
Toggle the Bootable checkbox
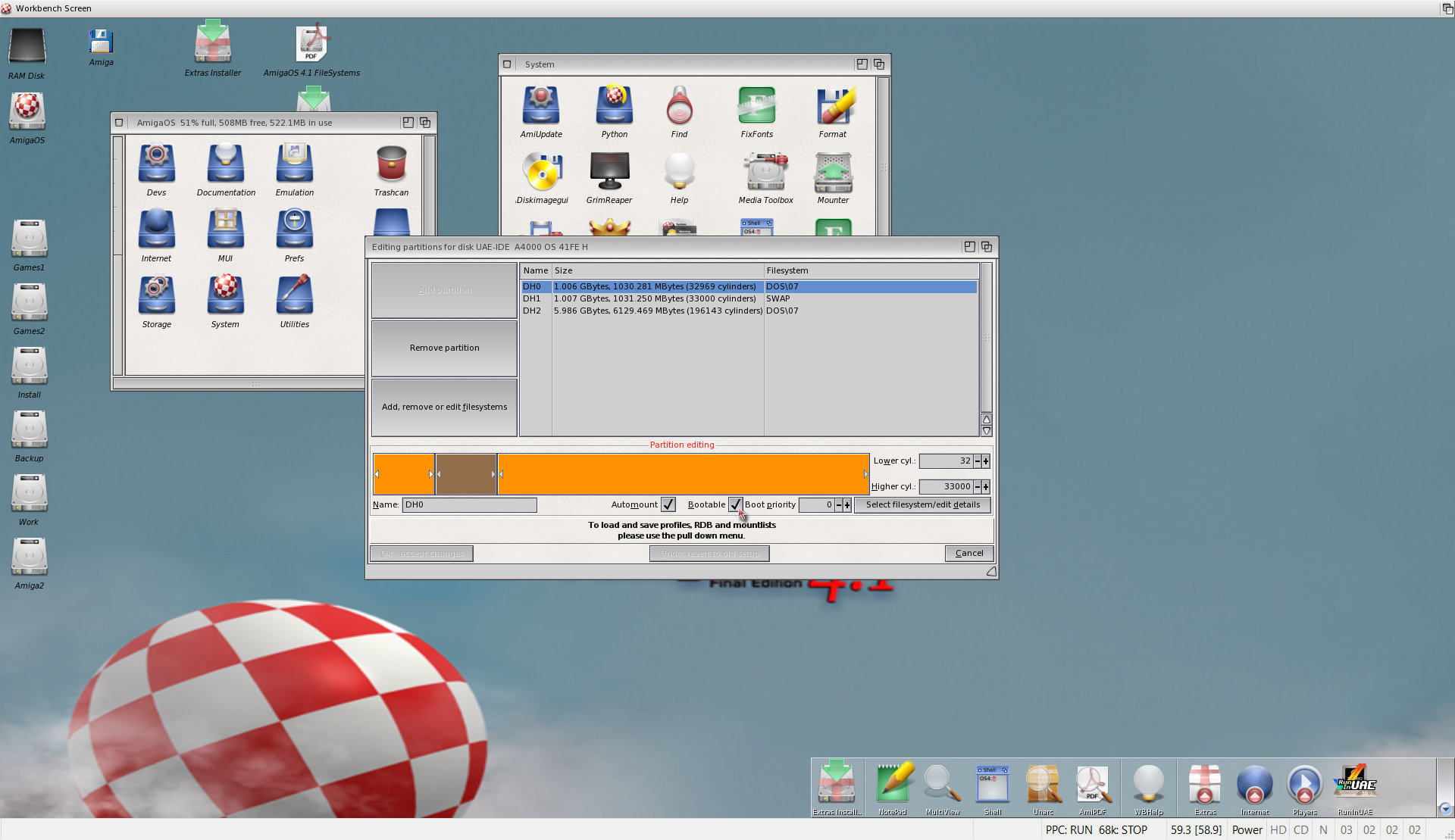click(735, 504)
